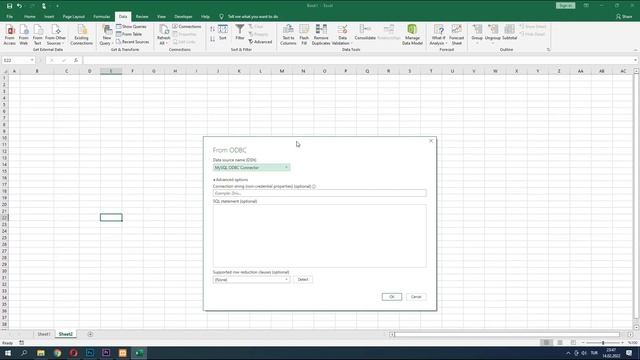The width and height of the screenshot is (640, 360).
Task: Select the Sheet1 tab
Action: (x=44, y=334)
